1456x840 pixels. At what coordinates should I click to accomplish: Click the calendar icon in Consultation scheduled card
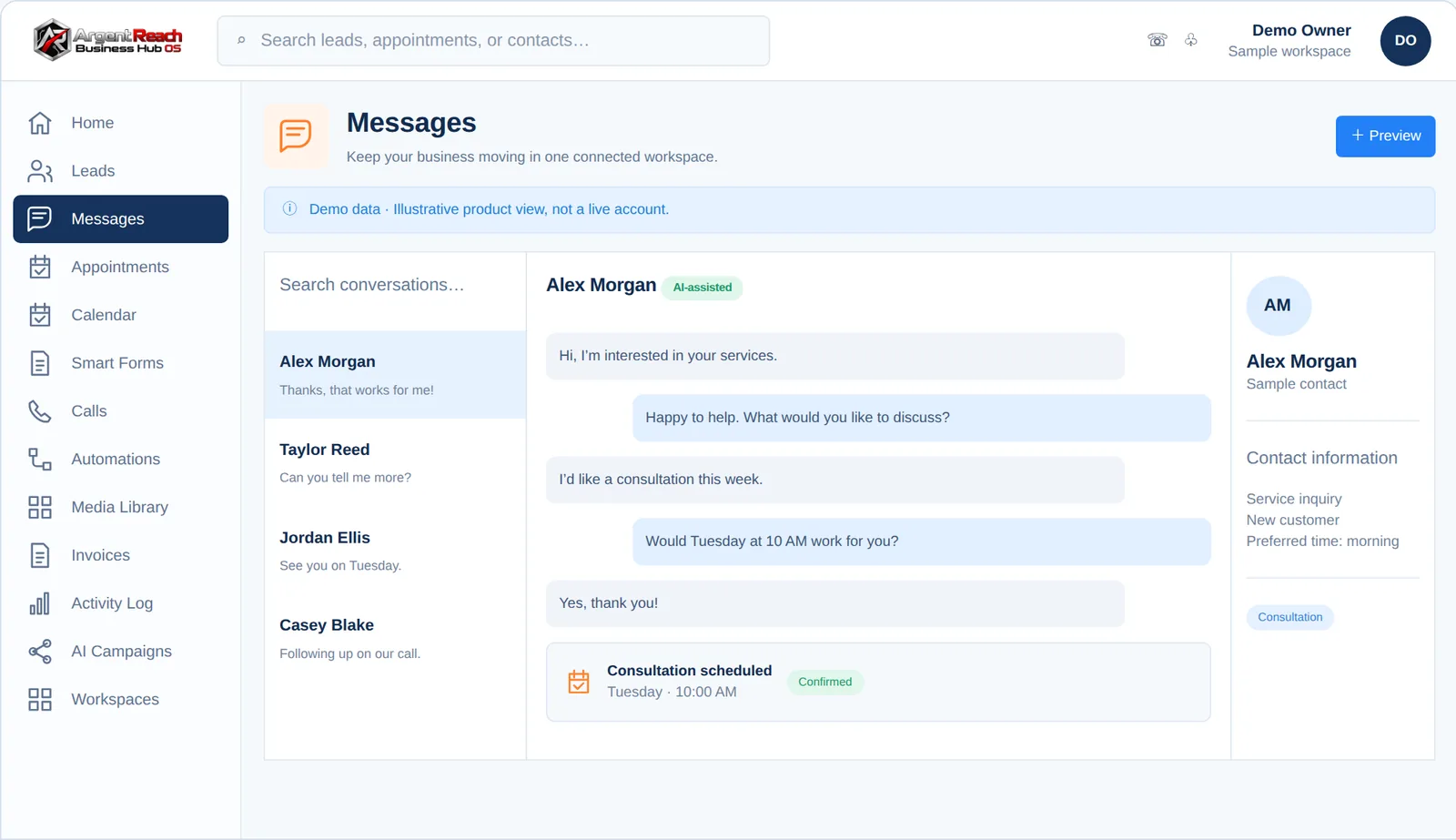click(579, 682)
